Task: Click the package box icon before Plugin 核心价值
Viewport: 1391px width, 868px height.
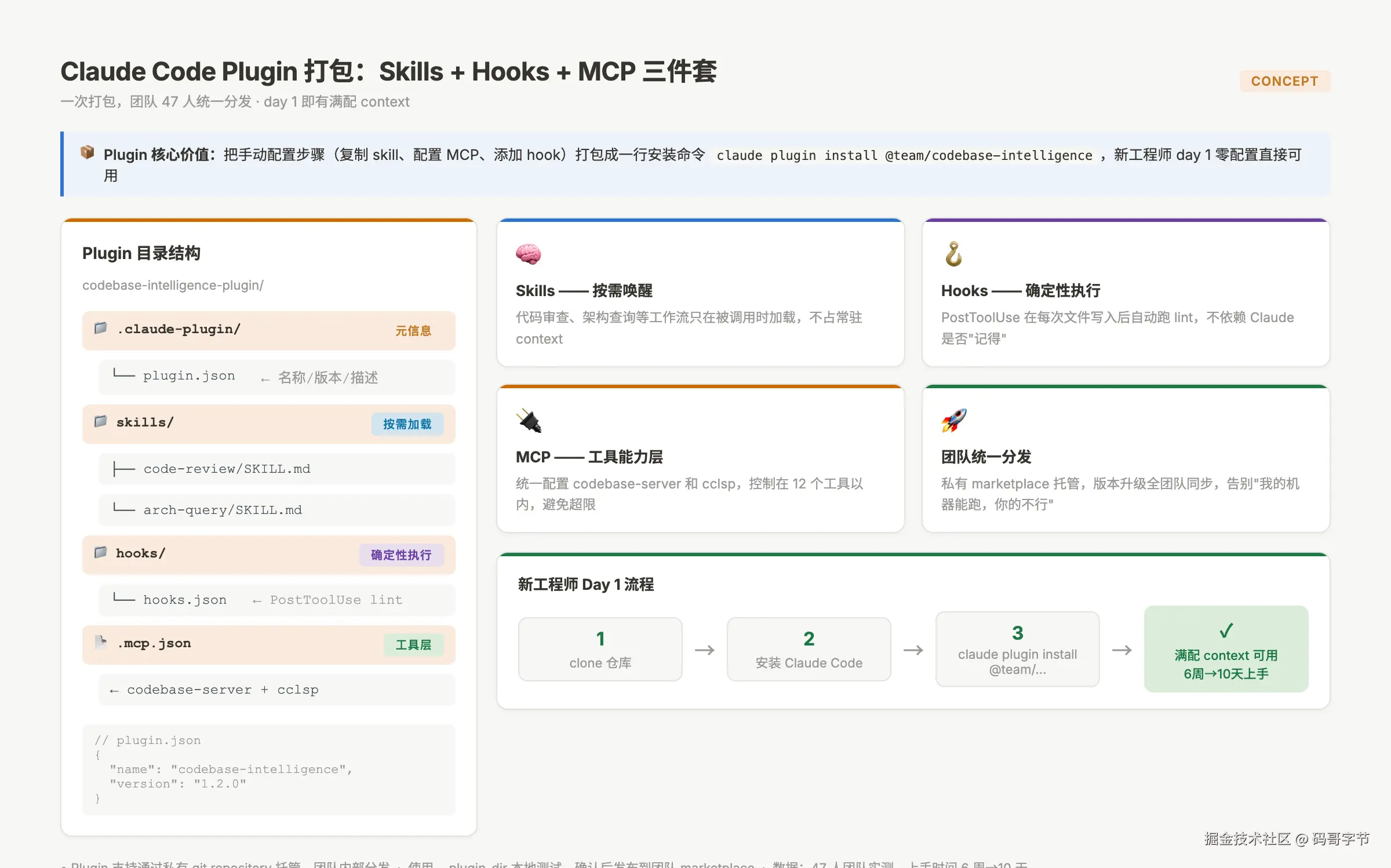Action: tap(88, 153)
